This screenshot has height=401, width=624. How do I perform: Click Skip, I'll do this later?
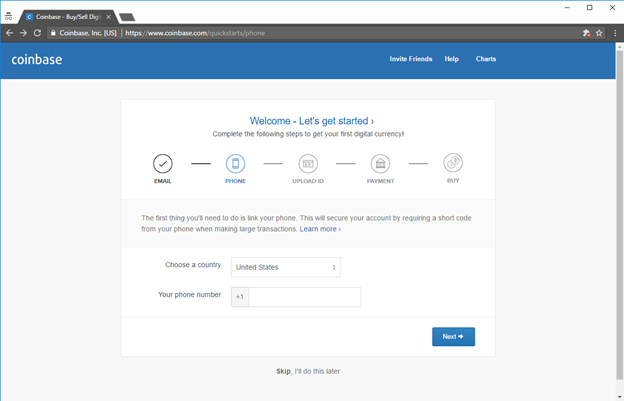308,371
